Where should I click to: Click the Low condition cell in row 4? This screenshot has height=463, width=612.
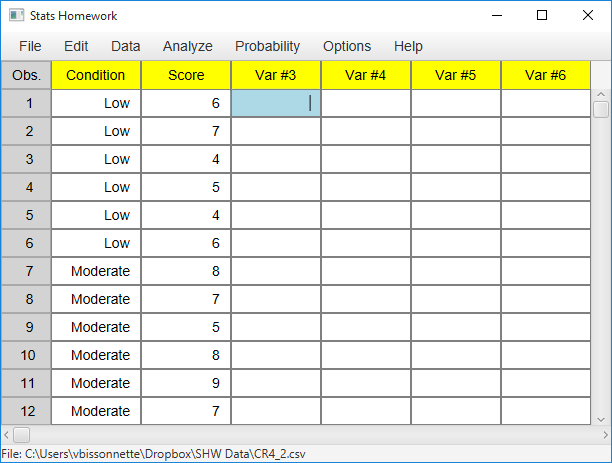(x=96, y=187)
